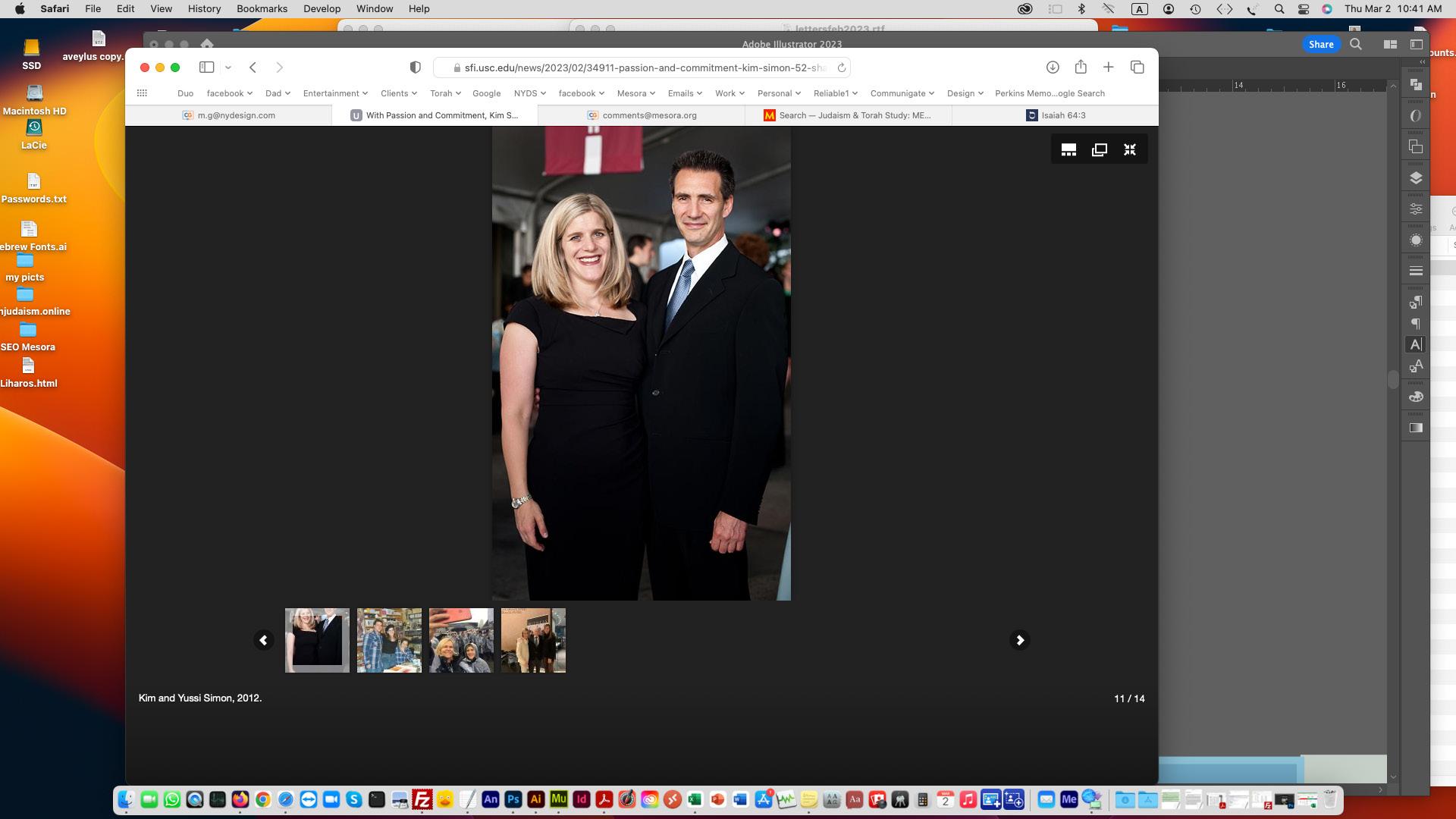Click the gallery slideshow windows icon
This screenshot has width=1456, height=819.
(1099, 149)
